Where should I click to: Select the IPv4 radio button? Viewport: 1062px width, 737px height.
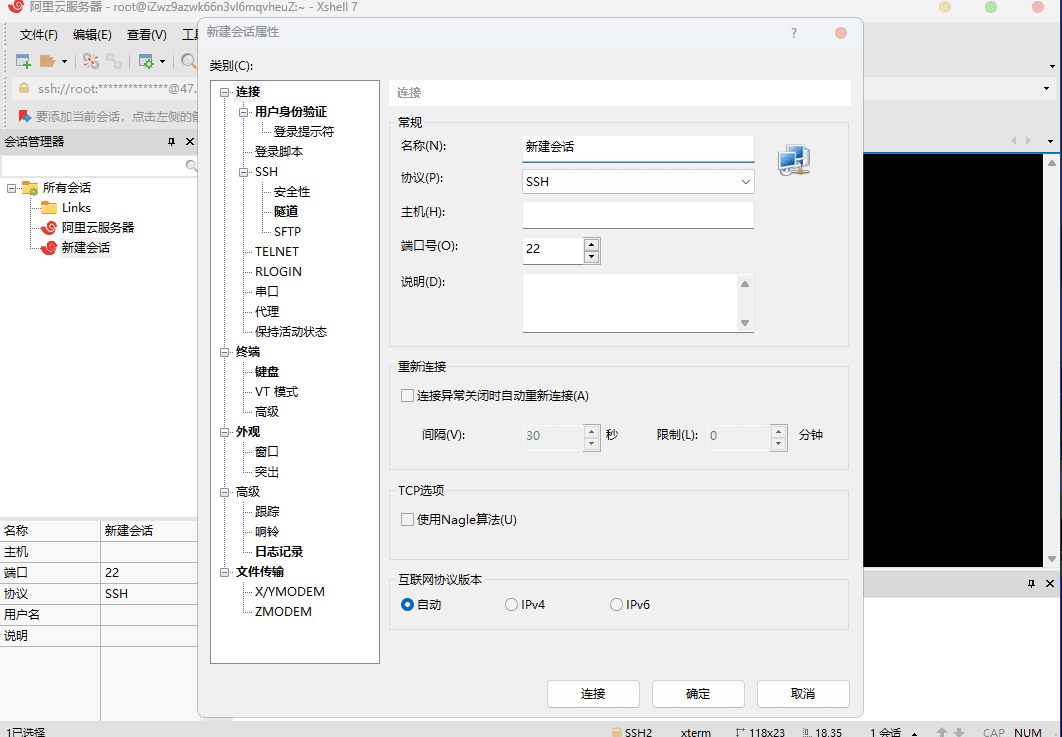(x=511, y=604)
